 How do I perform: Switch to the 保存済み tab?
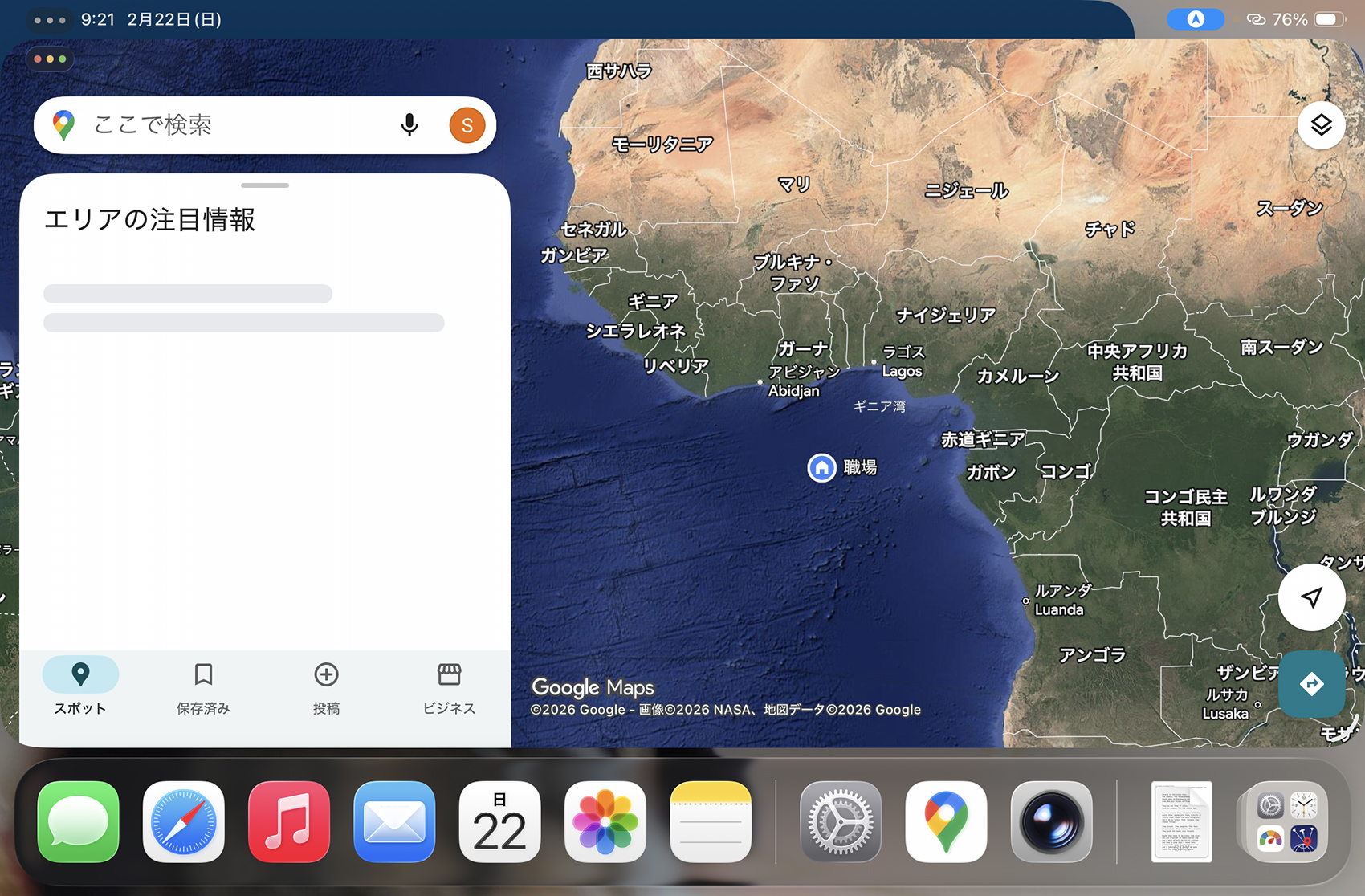click(203, 687)
